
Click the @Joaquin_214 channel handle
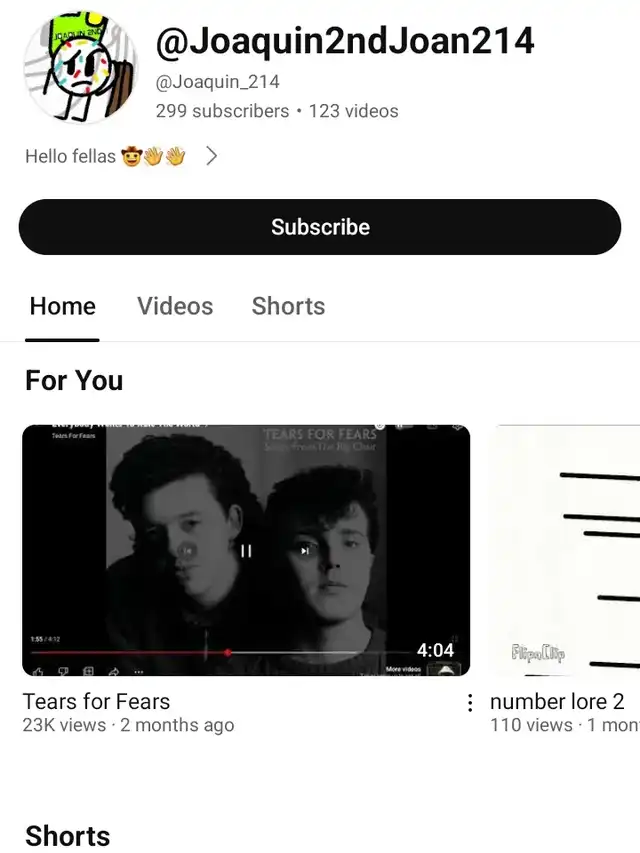[218, 82]
